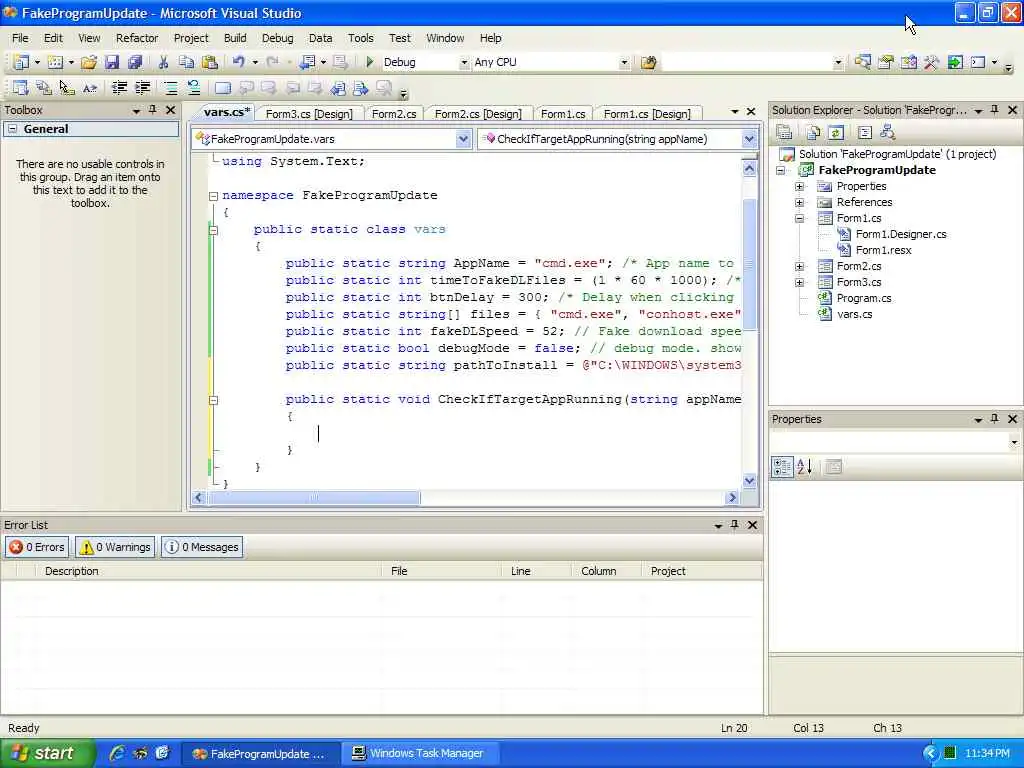
Task: Cut selection with the scissors icon
Action: tap(163, 62)
